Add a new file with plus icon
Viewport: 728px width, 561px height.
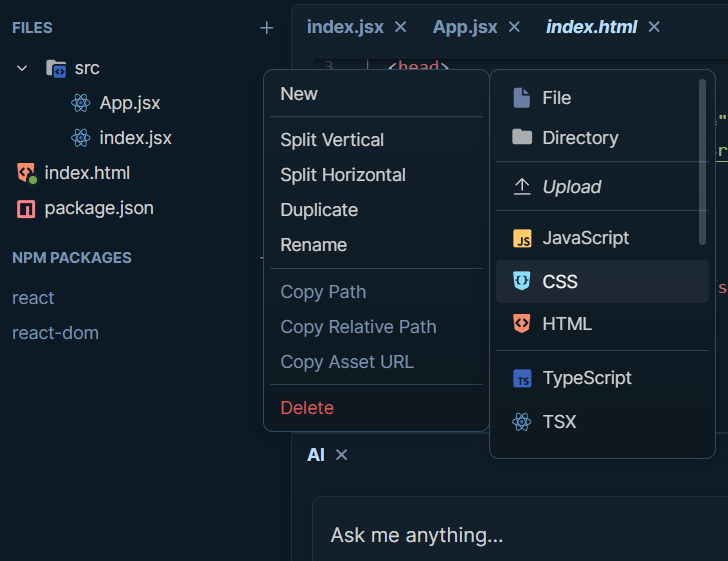pyautogui.click(x=266, y=28)
